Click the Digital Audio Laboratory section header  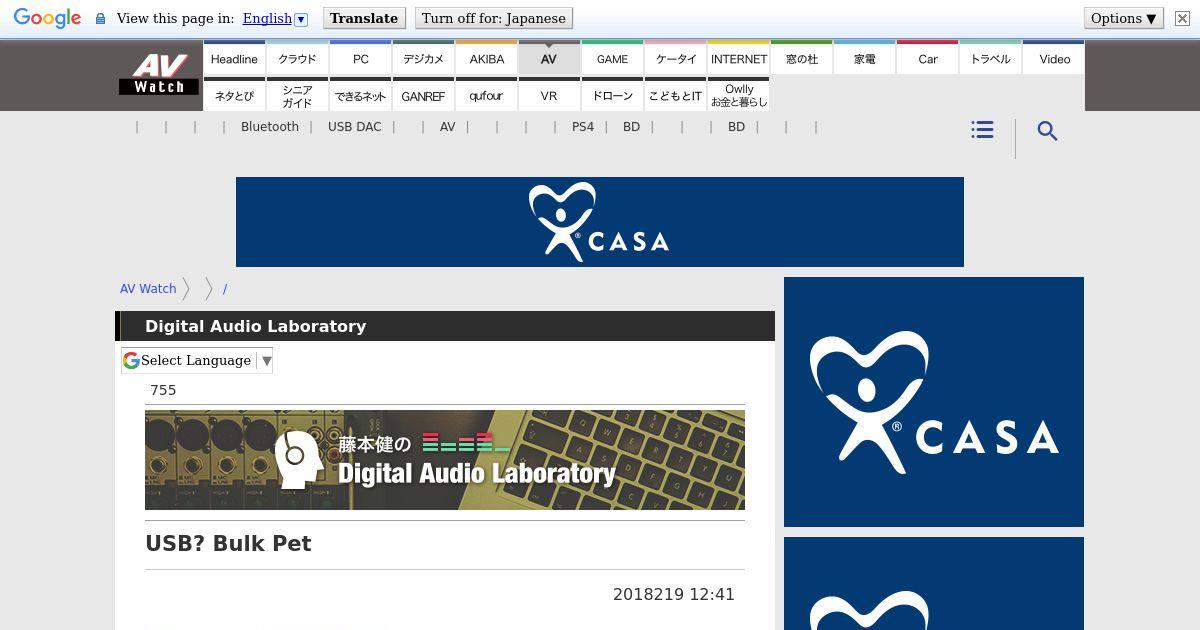pyautogui.click(x=445, y=326)
